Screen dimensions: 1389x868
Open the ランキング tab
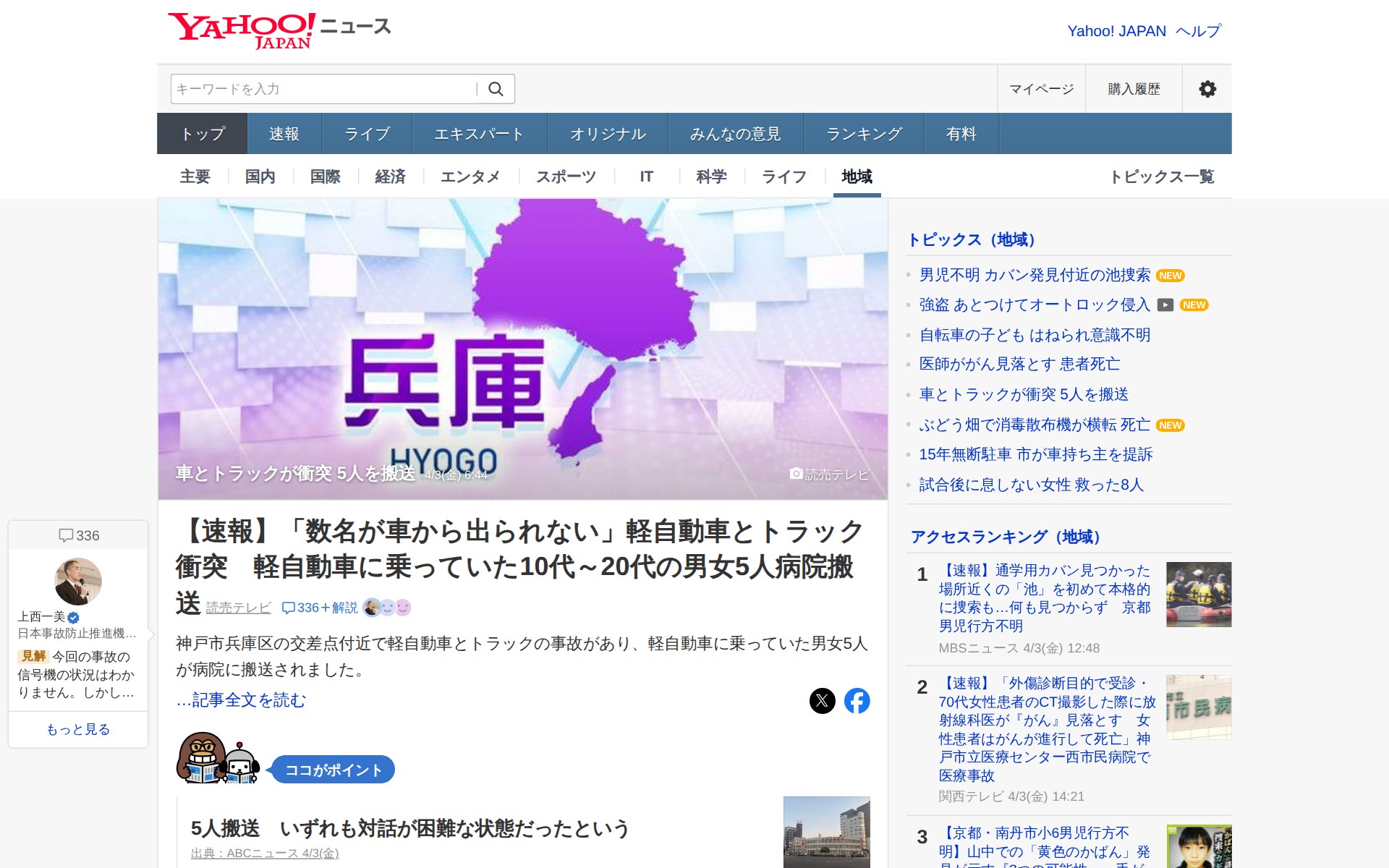(x=864, y=134)
